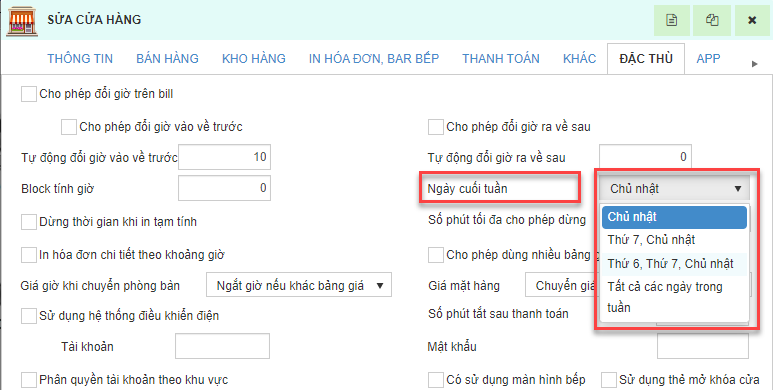This screenshot has height=390, width=773.
Task: Toggle Có sử dụng màn hình bếp
Action: (x=436, y=380)
